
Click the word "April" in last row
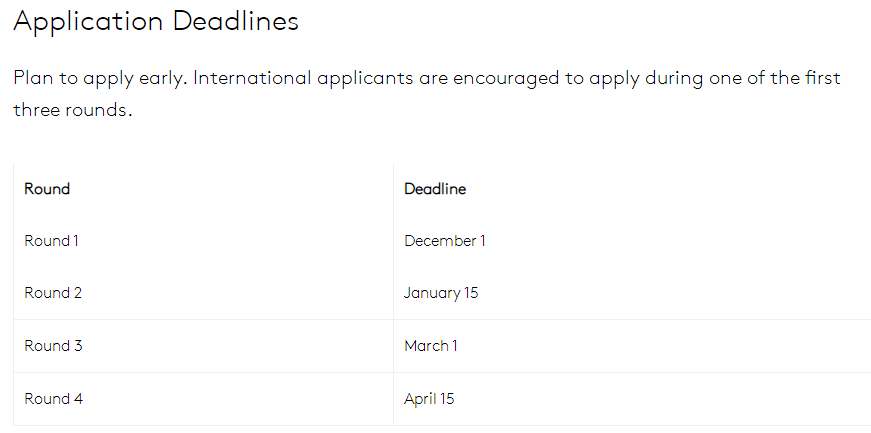click(x=419, y=399)
